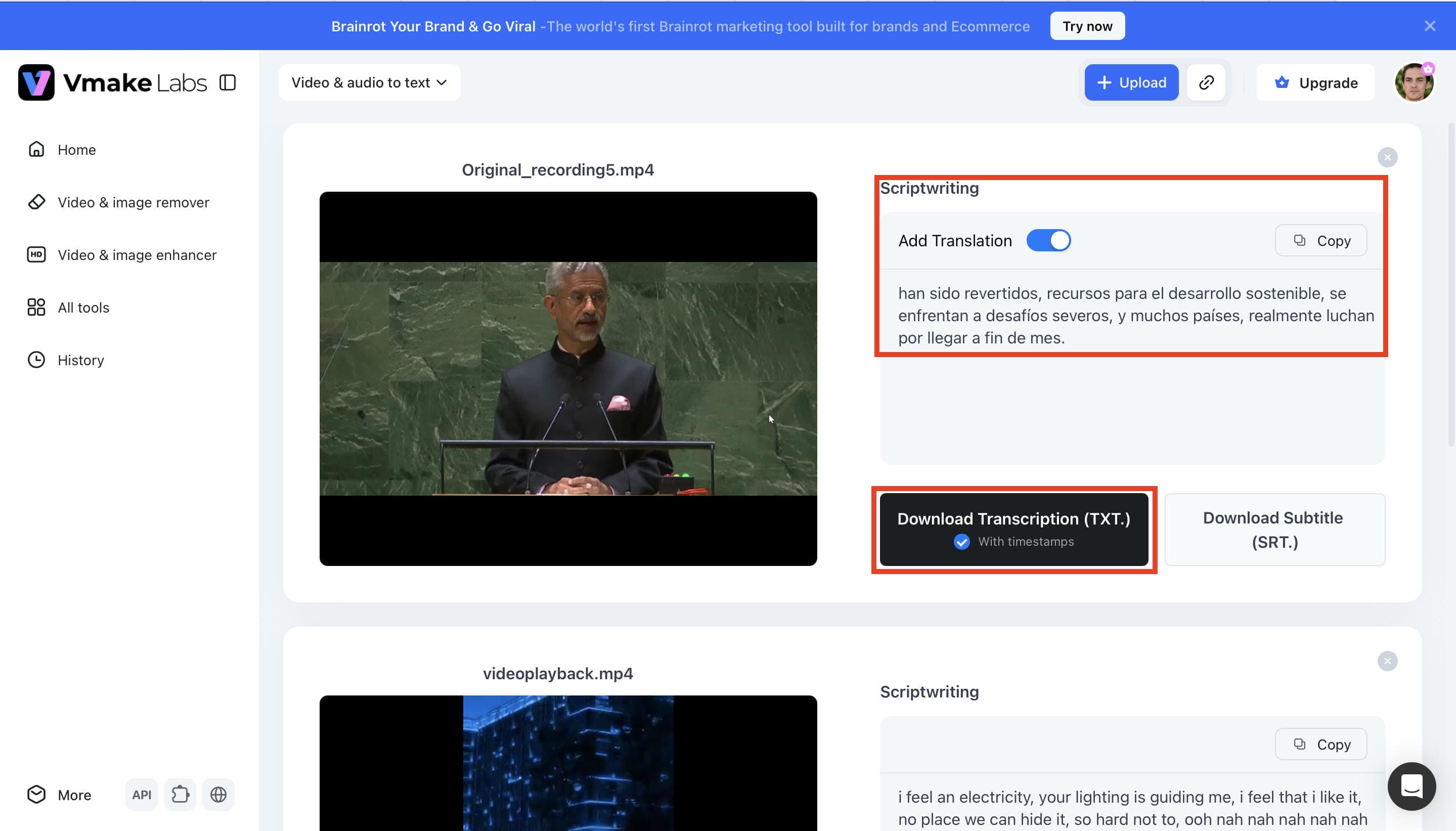Remove videoplayback.mp4 card
The image size is (1456, 831).
pos(1387,662)
